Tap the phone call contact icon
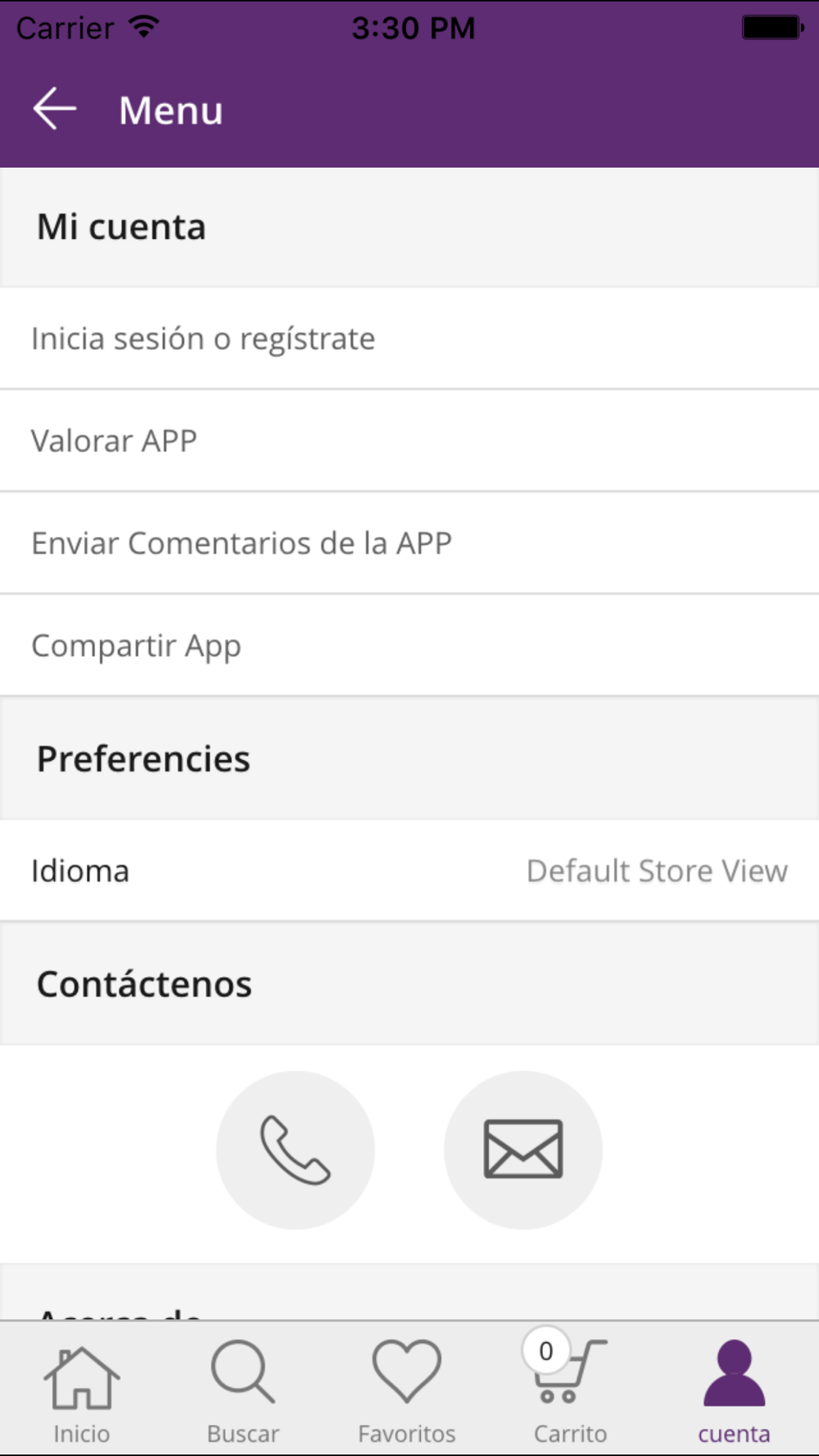 tap(296, 1150)
